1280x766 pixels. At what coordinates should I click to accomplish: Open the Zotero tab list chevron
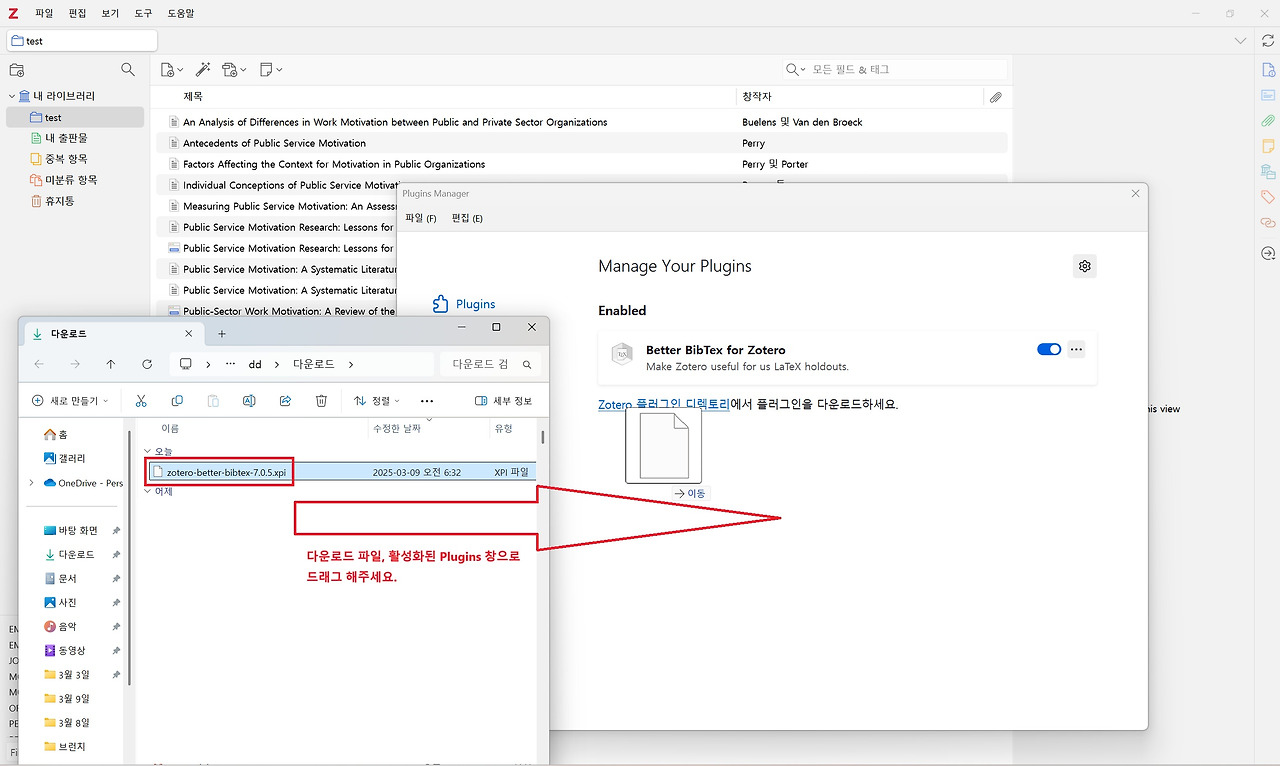point(1240,41)
